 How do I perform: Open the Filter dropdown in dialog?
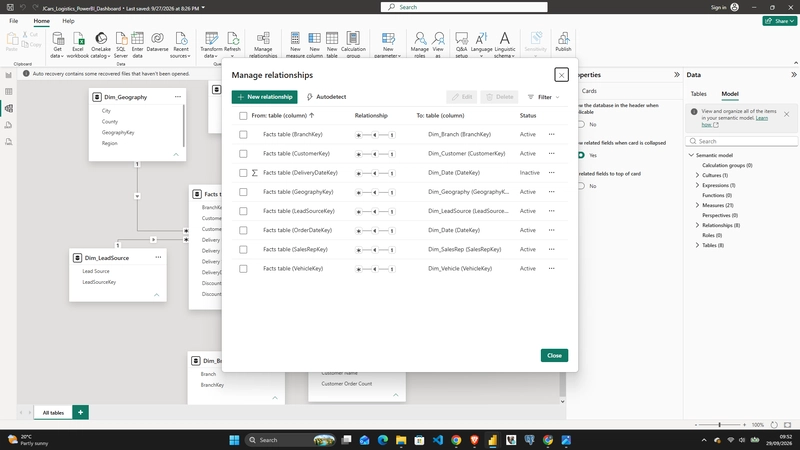(x=543, y=97)
